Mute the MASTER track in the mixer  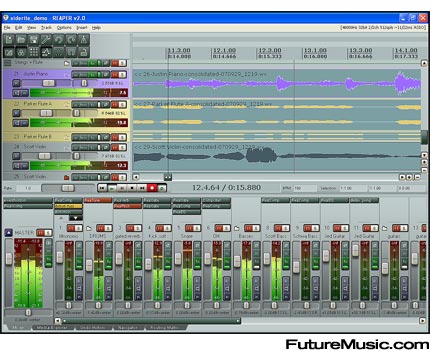point(41,232)
